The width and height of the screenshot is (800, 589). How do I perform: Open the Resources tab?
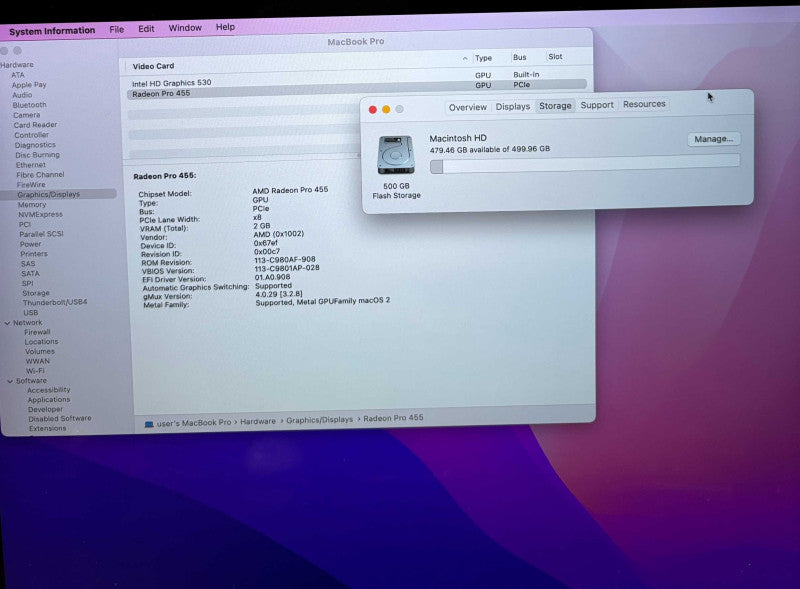(644, 104)
